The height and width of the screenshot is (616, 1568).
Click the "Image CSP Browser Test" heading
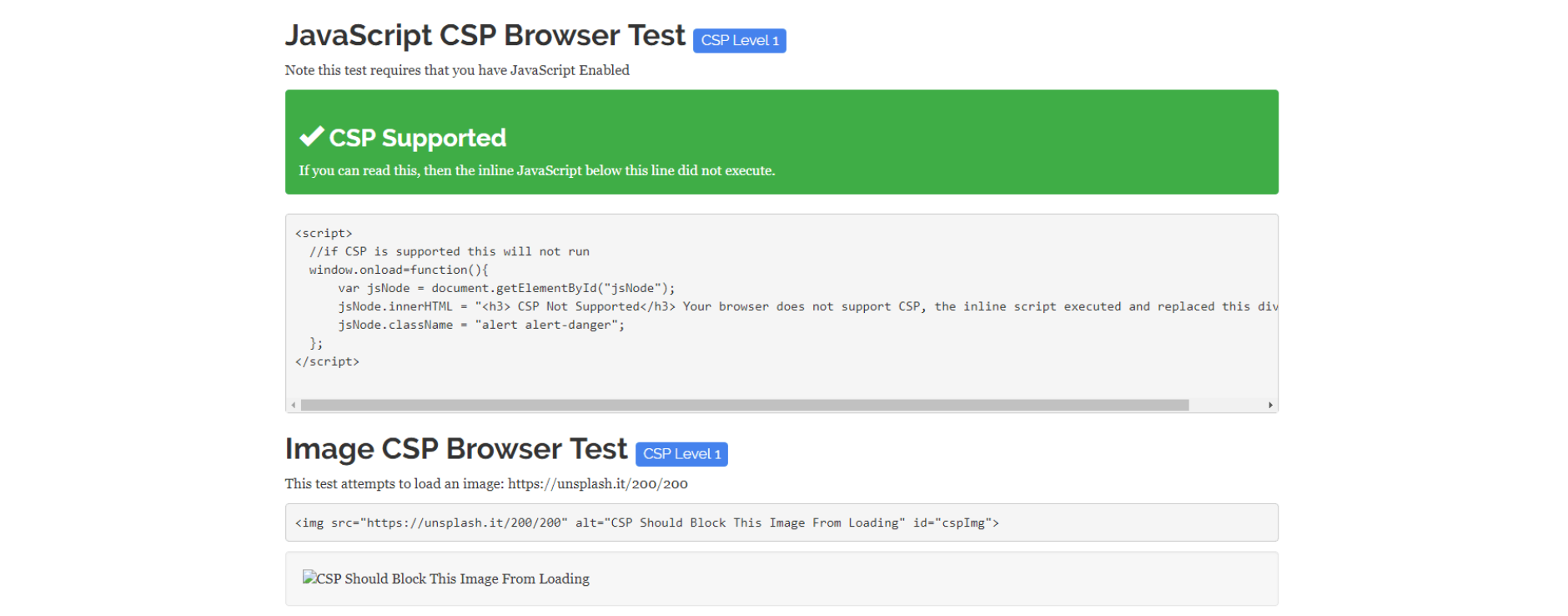[456, 449]
